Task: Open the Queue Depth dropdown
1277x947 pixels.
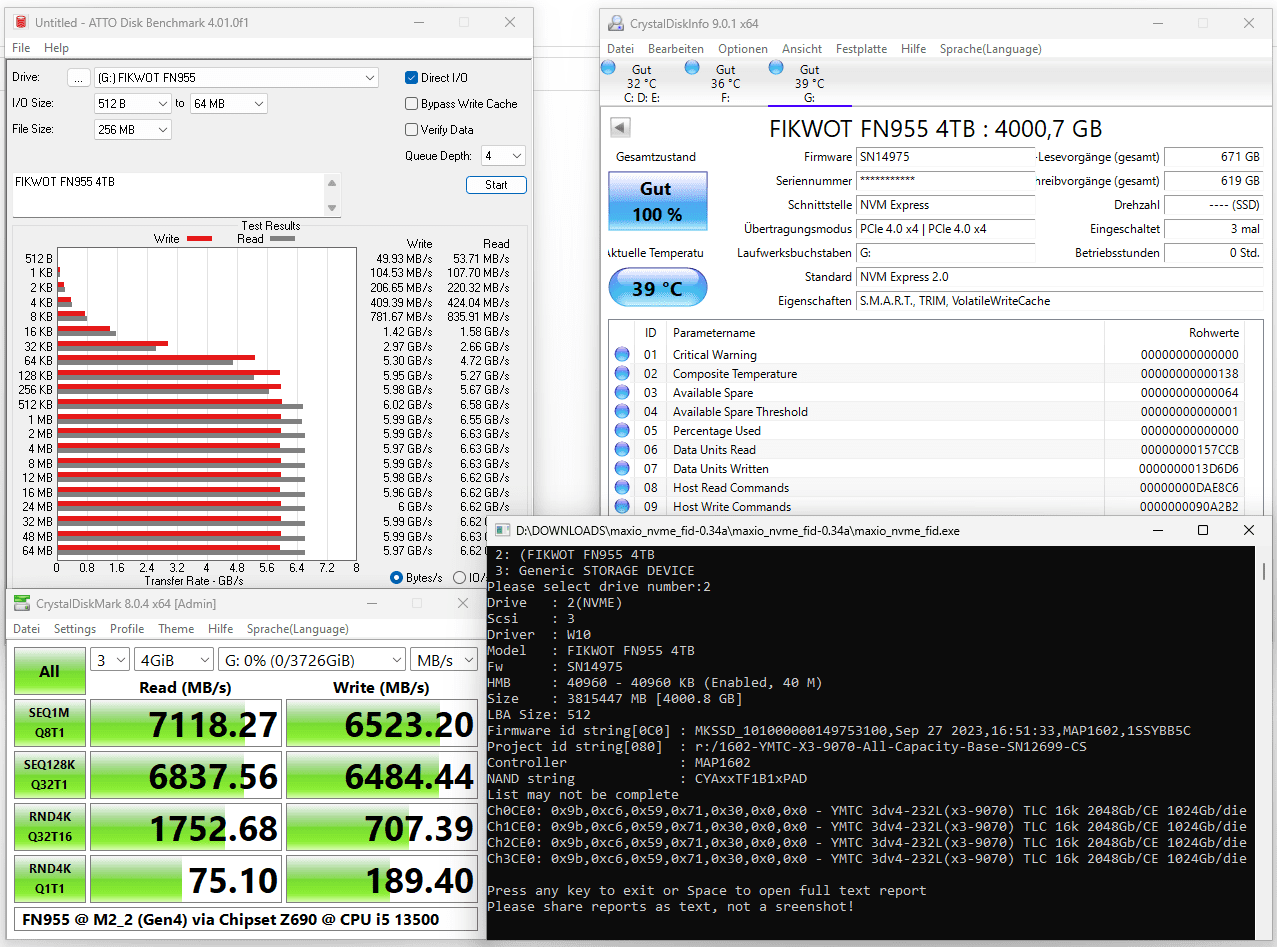Action: [502, 156]
